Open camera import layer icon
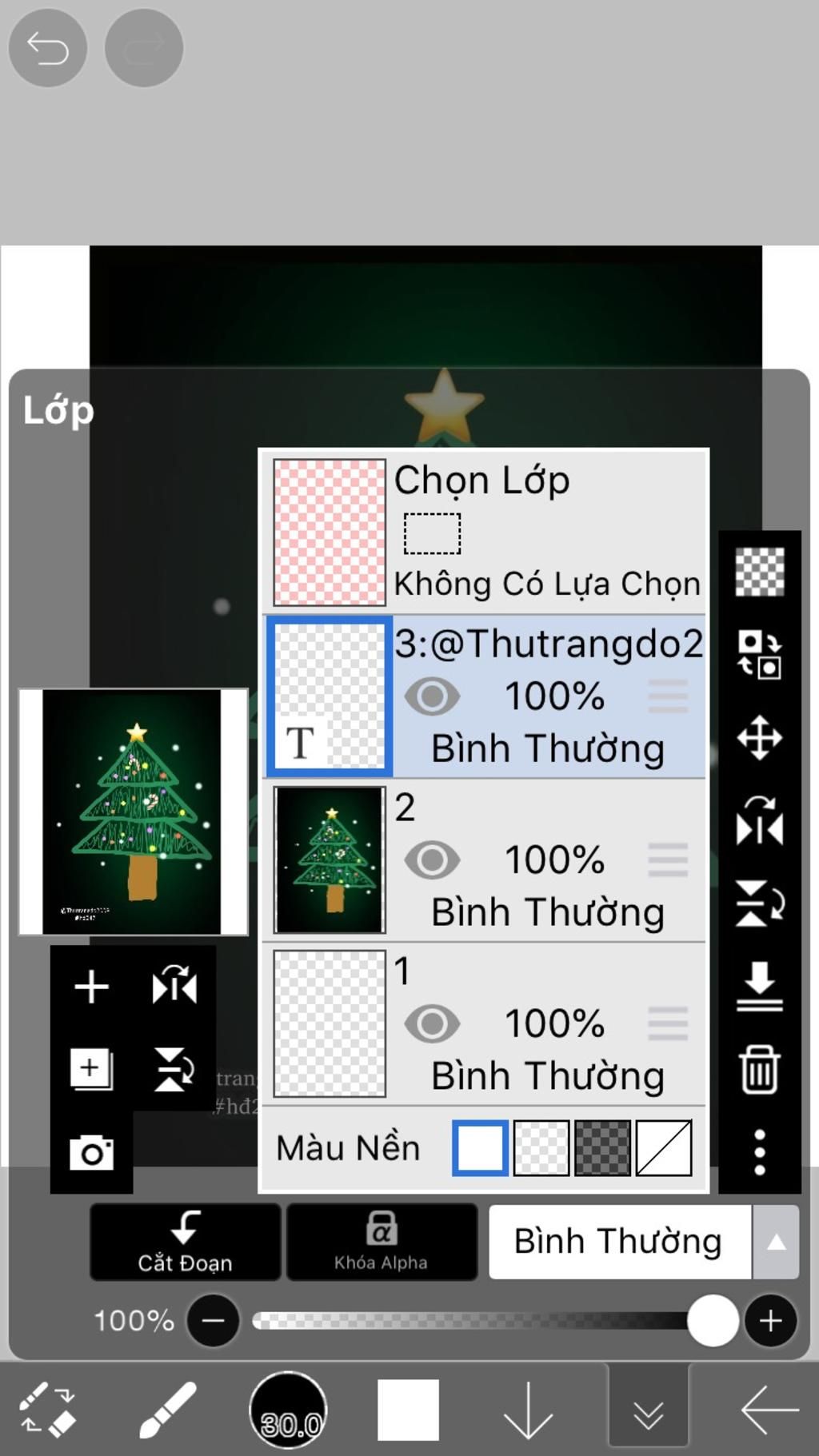The width and height of the screenshot is (819, 1456). point(91,1152)
